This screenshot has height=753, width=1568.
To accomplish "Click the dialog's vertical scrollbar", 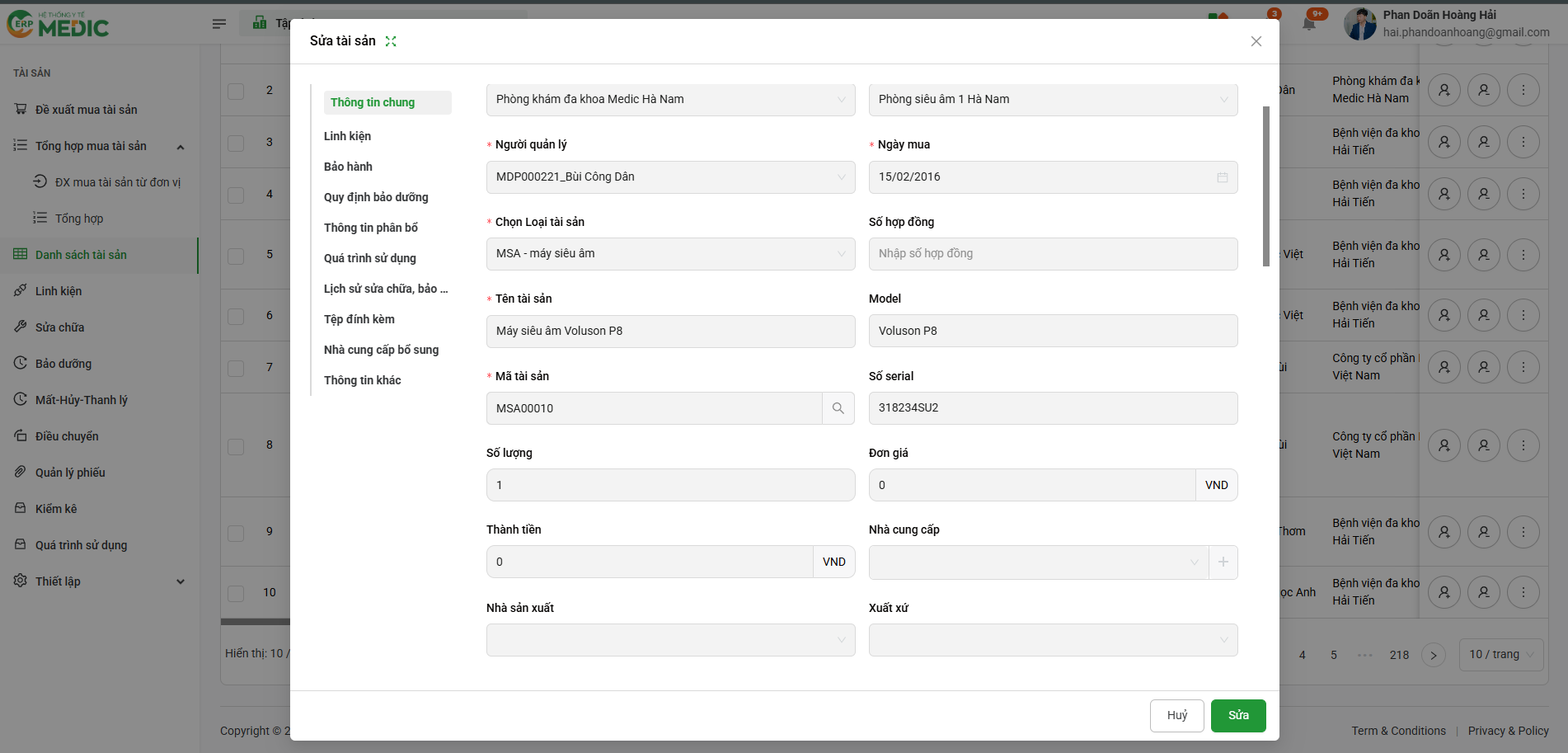I will 1265,186.
